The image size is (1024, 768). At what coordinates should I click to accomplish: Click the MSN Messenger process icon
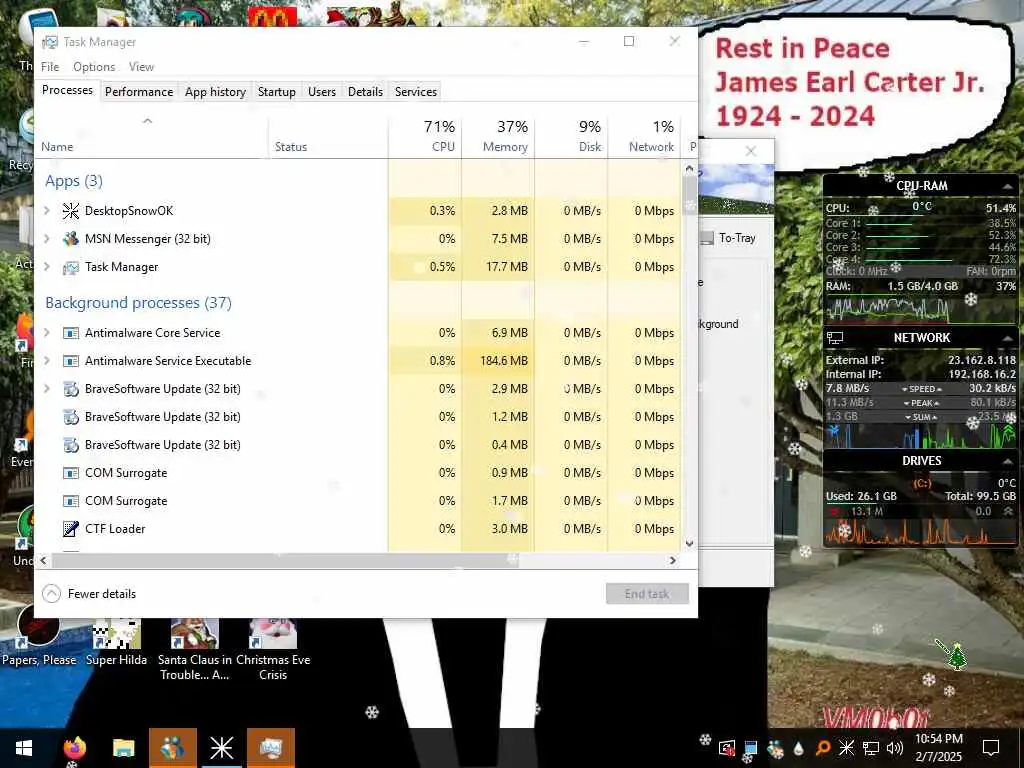coord(71,239)
